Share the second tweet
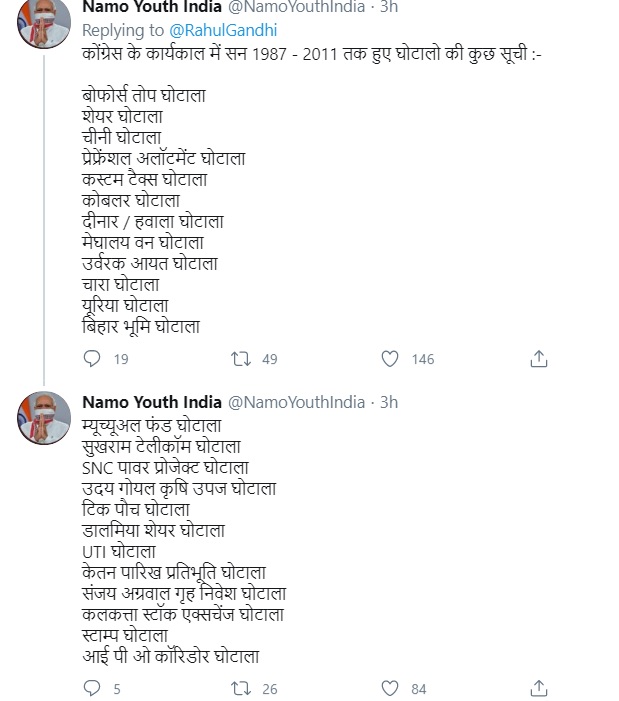 click(539, 688)
